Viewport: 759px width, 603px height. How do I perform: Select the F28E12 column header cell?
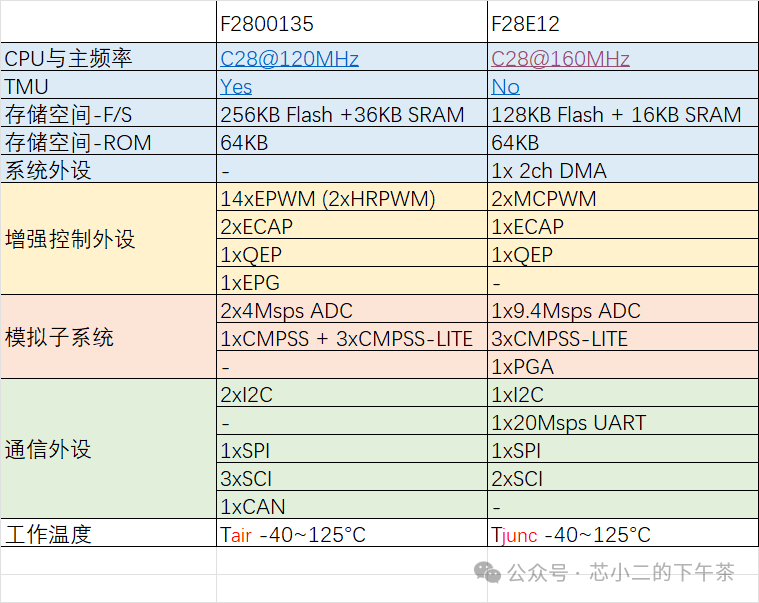(621, 22)
